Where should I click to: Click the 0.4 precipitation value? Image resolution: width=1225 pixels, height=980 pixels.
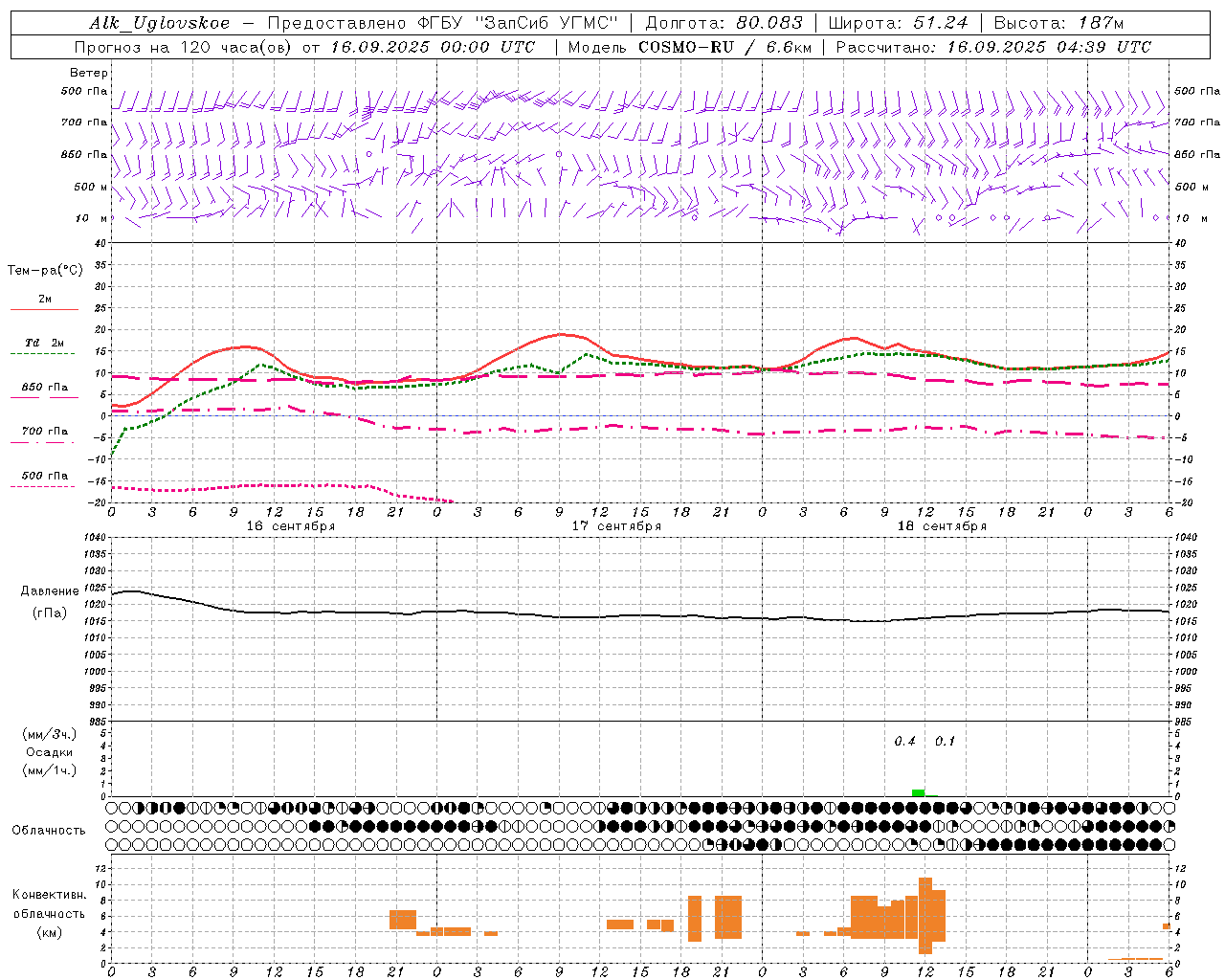tap(904, 742)
